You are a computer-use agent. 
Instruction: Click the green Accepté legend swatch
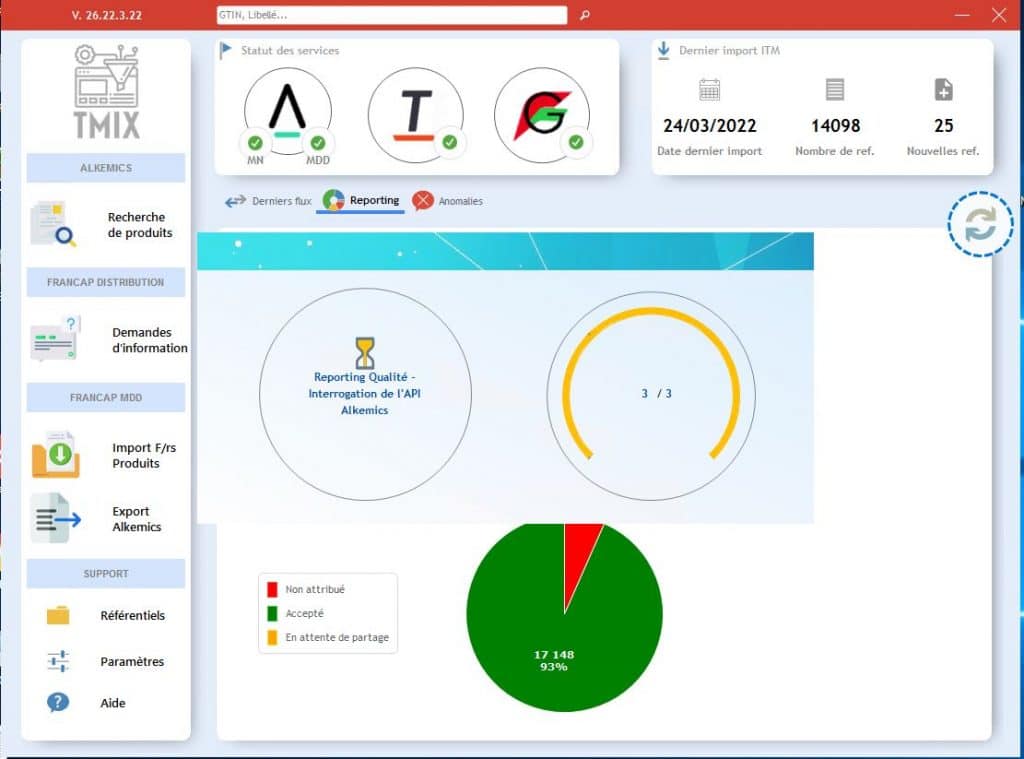(x=272, y=613)
